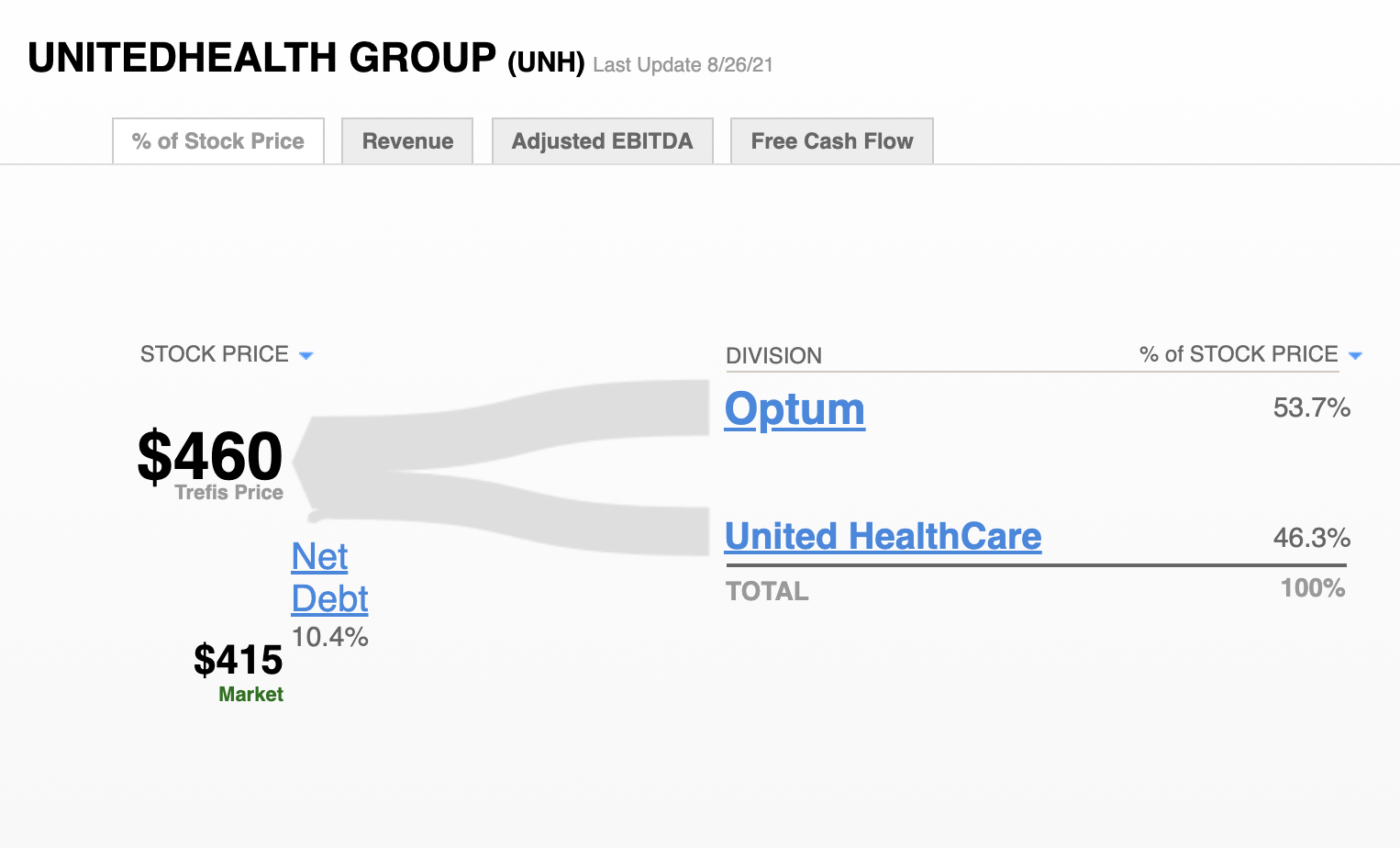Open the STOCK PRICE dropdown arrow
The image size is (1400, 848).
click(306, 356)
